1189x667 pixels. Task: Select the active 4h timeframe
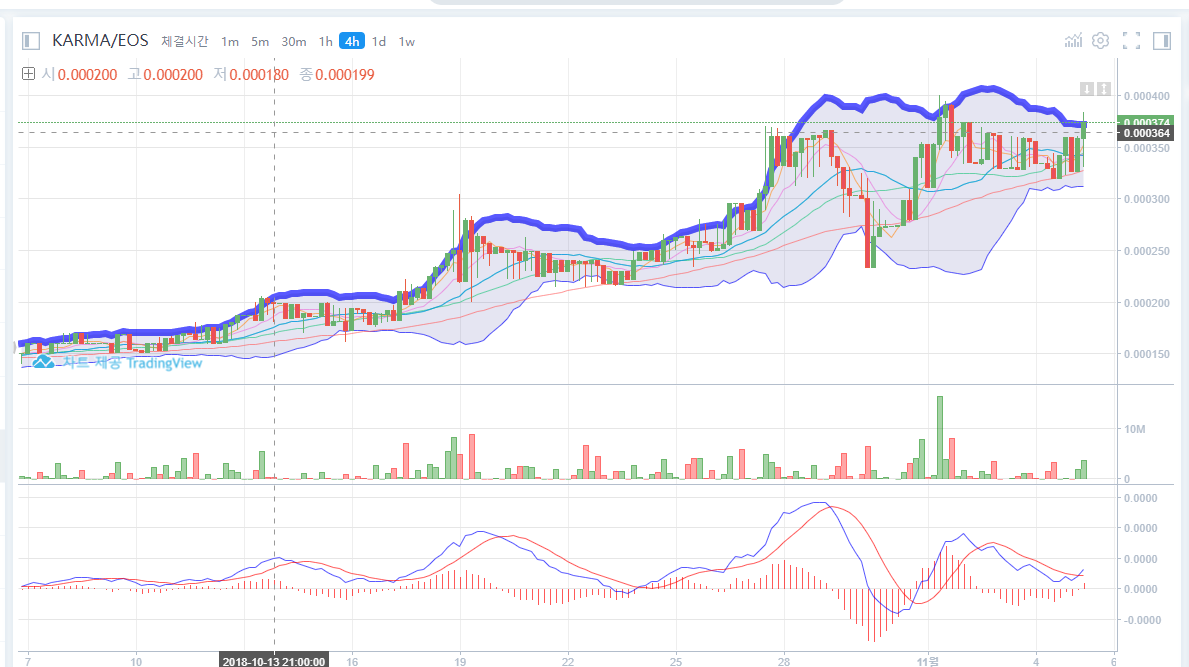click(x=352, y=42)
